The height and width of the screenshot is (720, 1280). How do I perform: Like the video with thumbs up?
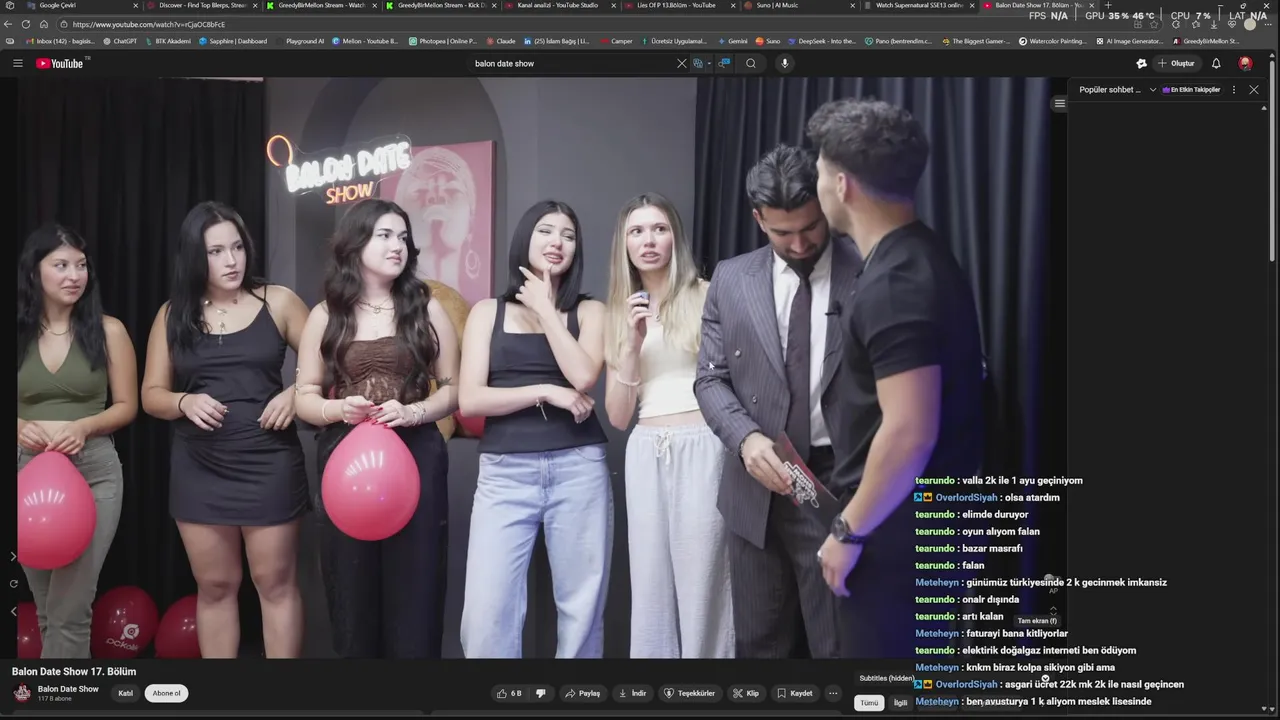pos(509,693)
